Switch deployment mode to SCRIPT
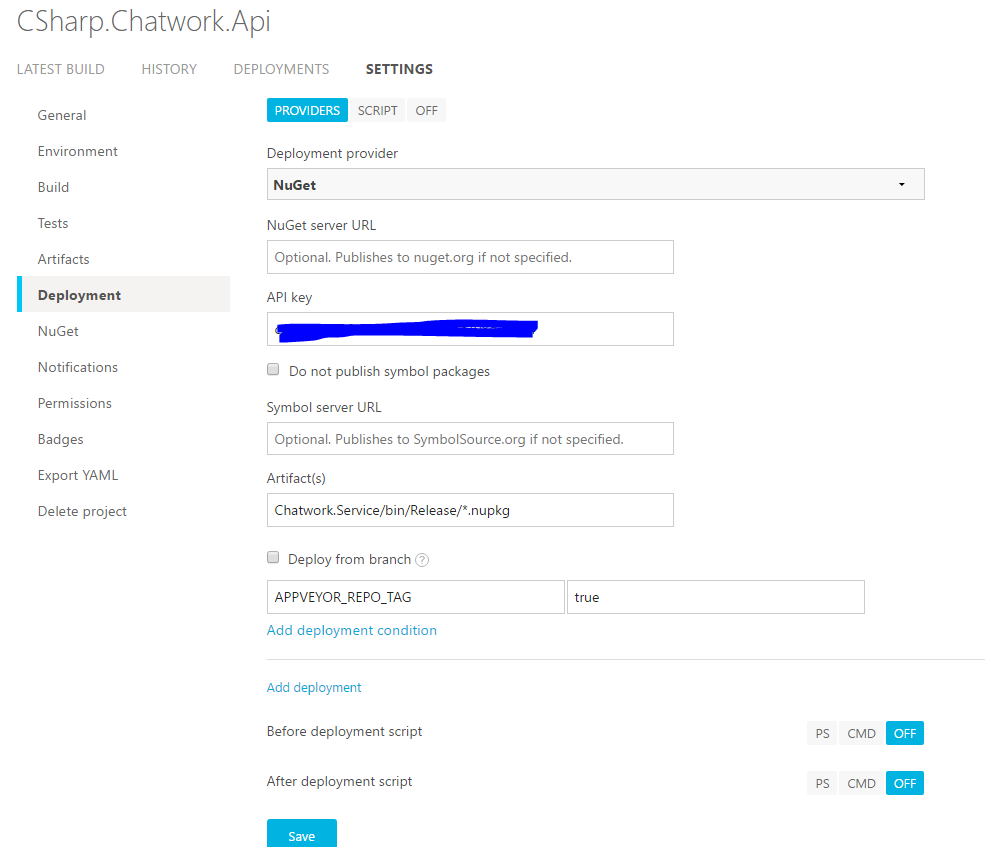Viewport: 985px width, 847px height. tap(378, 111)
